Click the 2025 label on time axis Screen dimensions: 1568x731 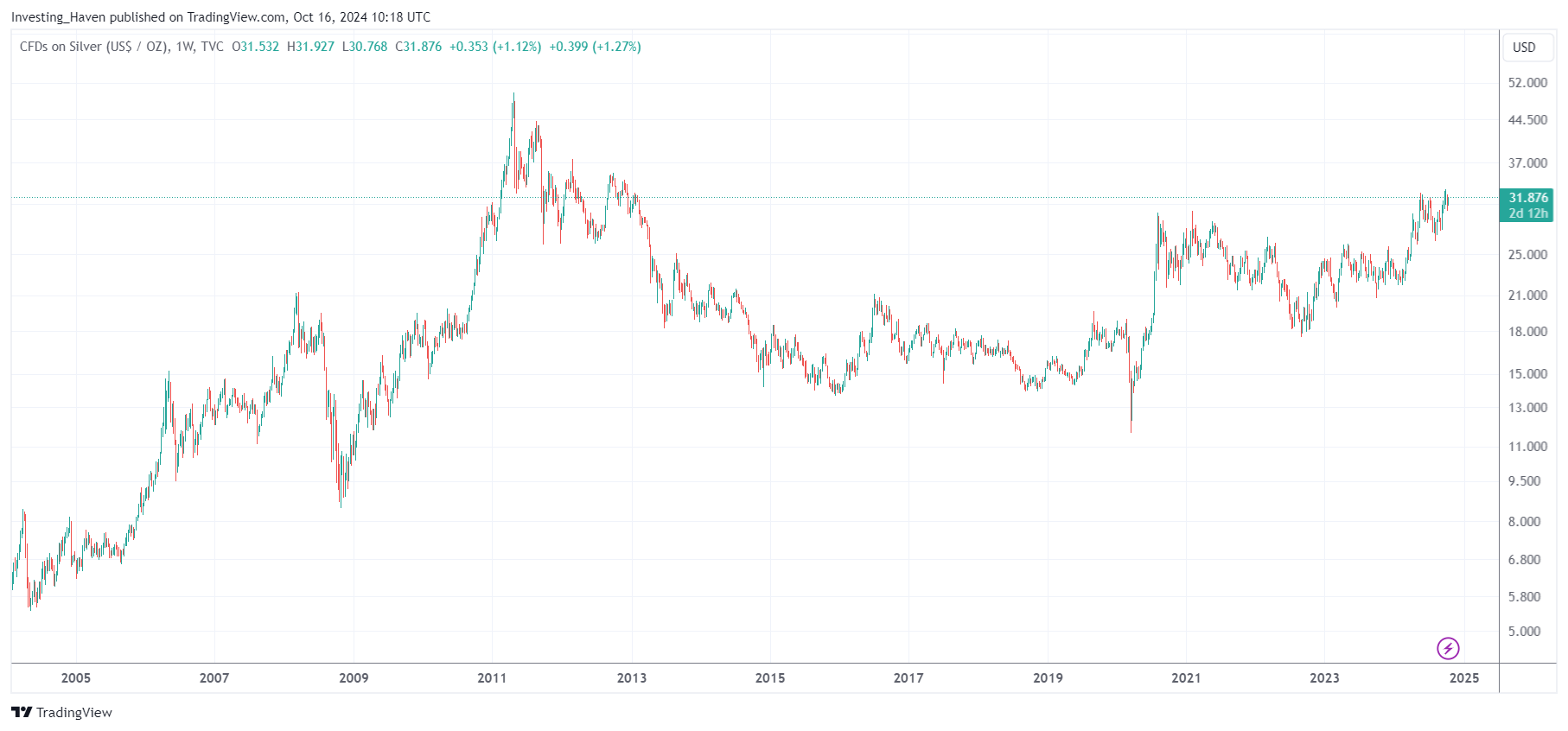click(x=1464, y=678)
